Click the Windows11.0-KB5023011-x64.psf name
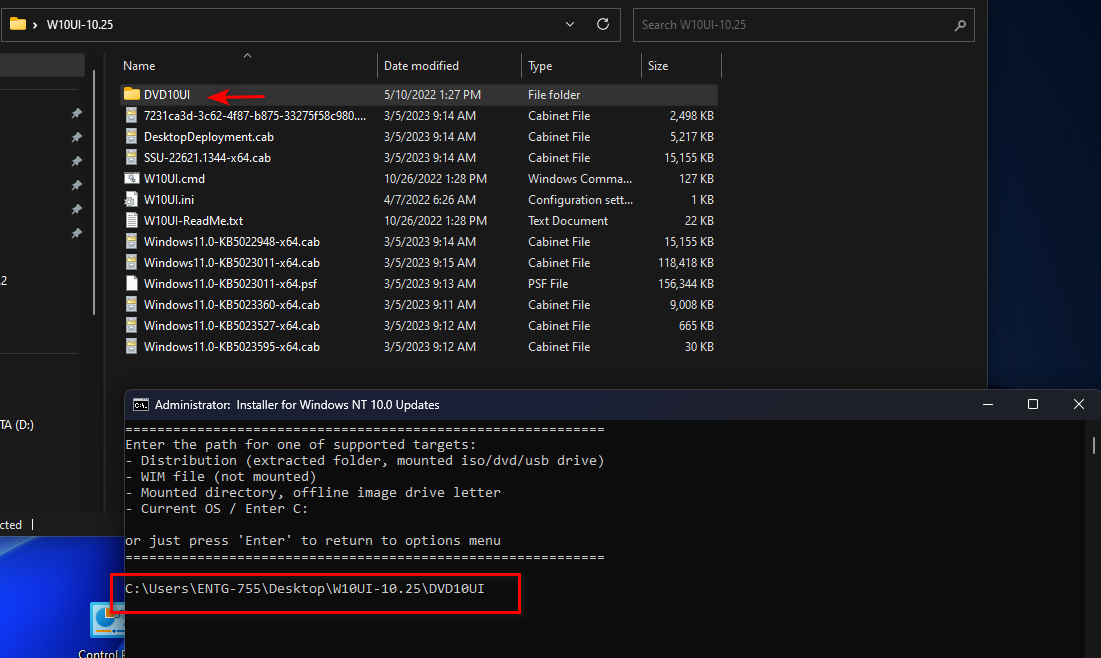The height and width of the screenshot is (658, 1101). (x=230, y=284)
